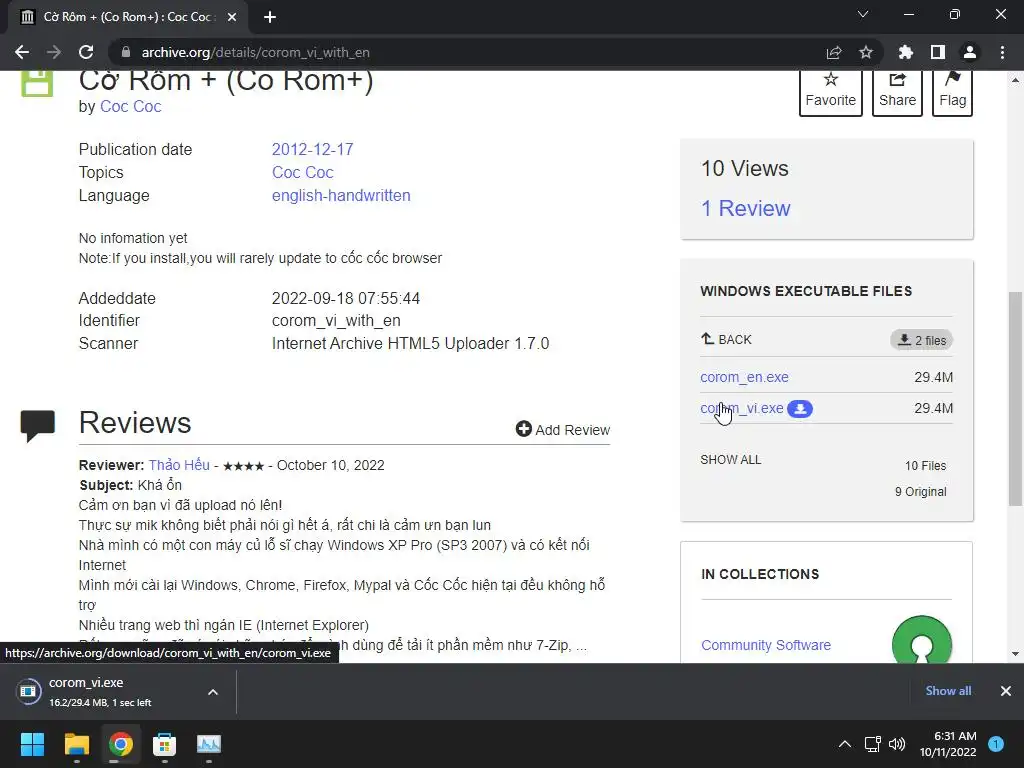Click the Favorite button
Image resolution: width=1024 pixels, height=768 pixels.
tap(831, 91)
